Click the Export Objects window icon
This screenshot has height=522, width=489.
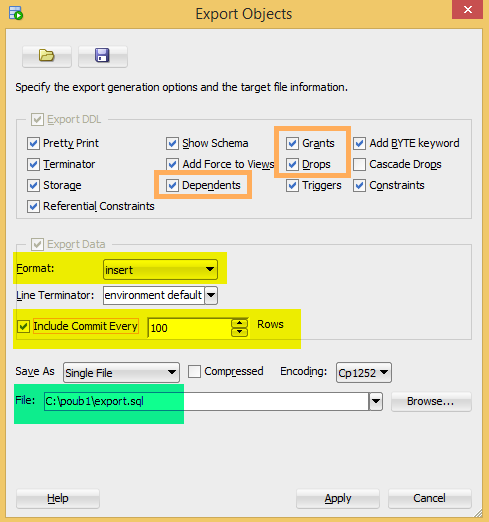[16, 13]
